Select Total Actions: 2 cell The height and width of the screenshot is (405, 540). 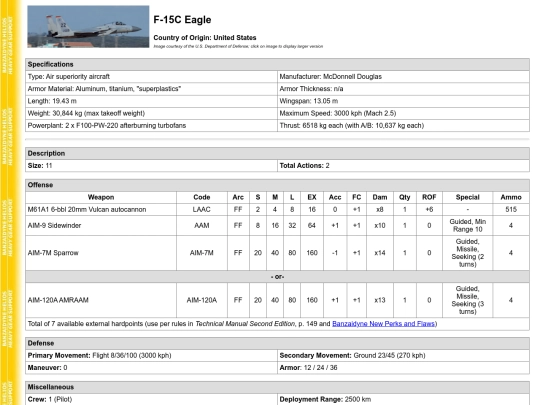(x=403, y=166)
